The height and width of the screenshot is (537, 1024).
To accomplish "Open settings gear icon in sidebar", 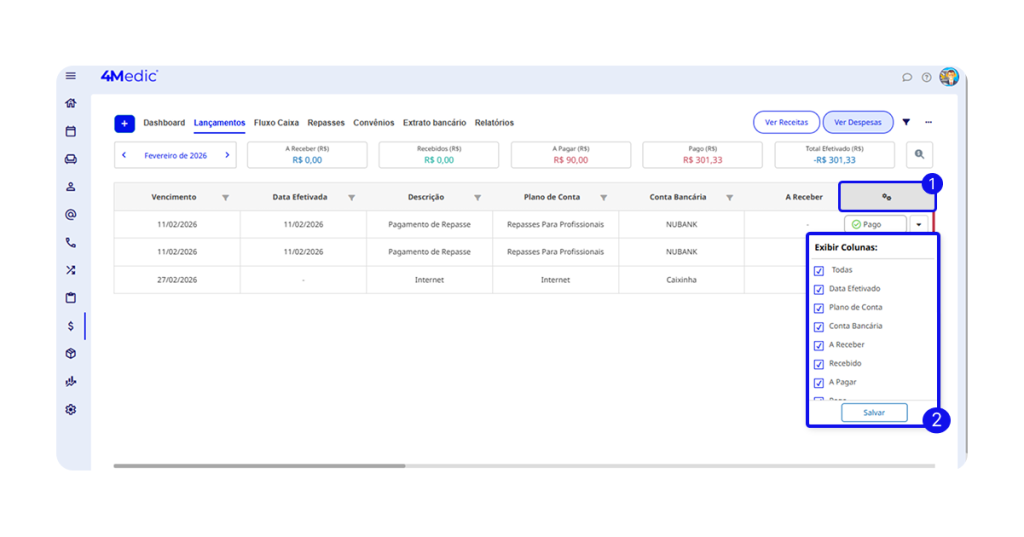I will pyautogui.click(x=70, y=410).
